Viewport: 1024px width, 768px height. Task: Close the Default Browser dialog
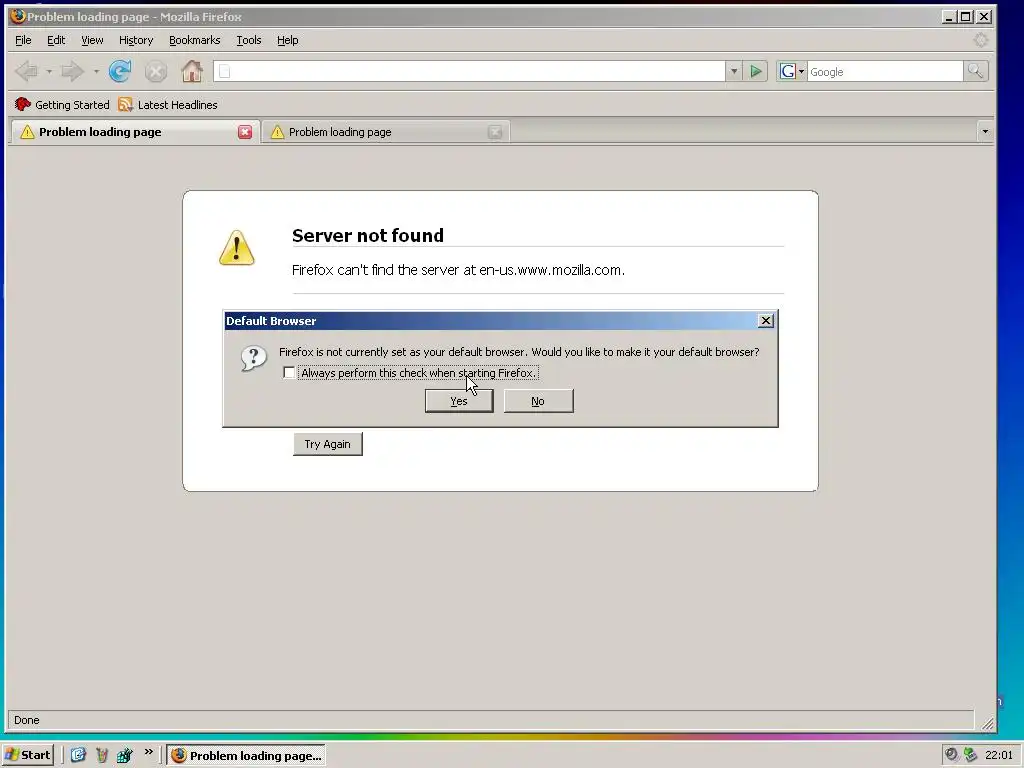(766, 321)
